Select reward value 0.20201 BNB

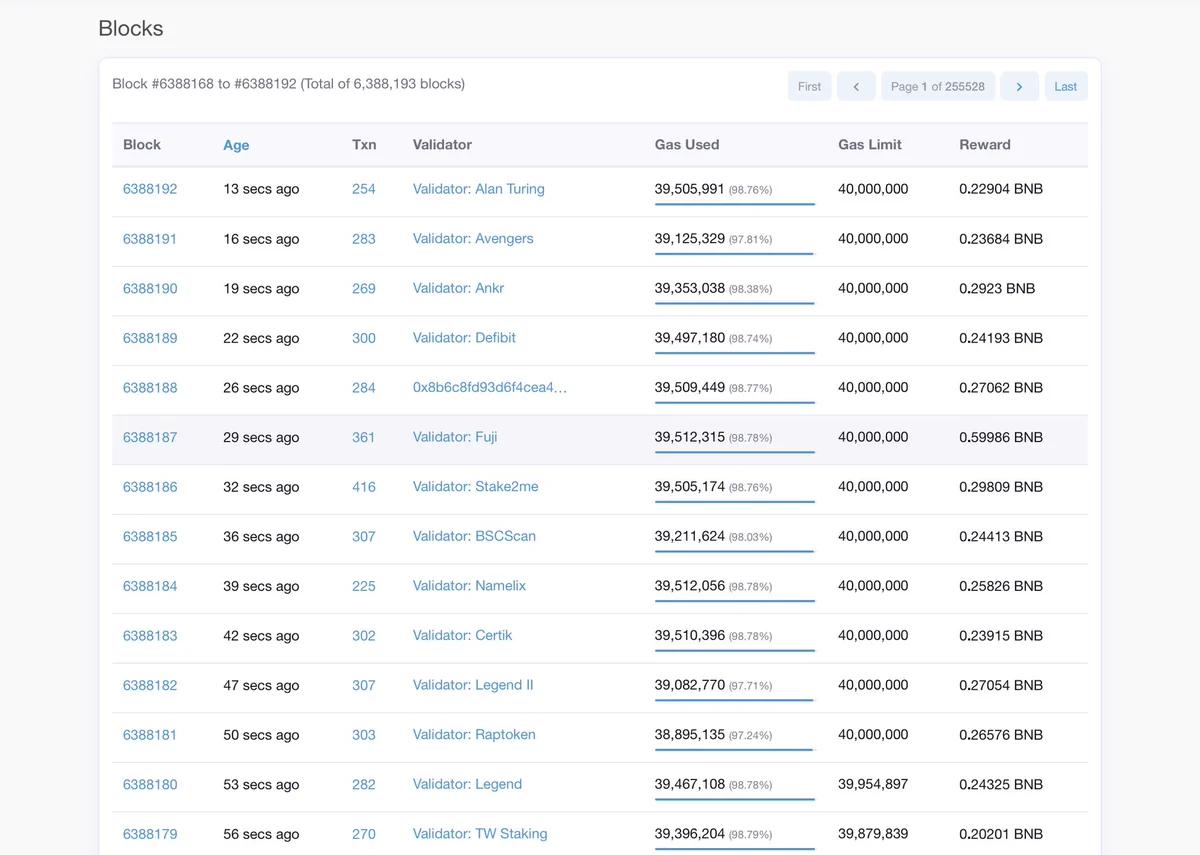[1001, 834]
